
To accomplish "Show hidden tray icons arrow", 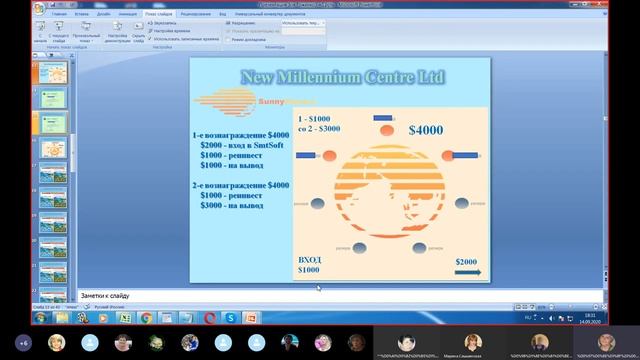I will pyautogui.click(x=542, y=318).
